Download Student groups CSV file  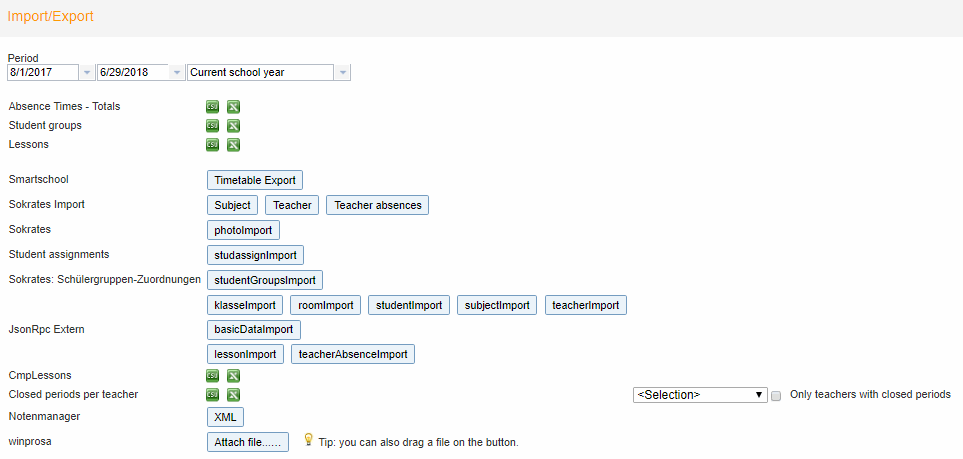pos(212,126)
